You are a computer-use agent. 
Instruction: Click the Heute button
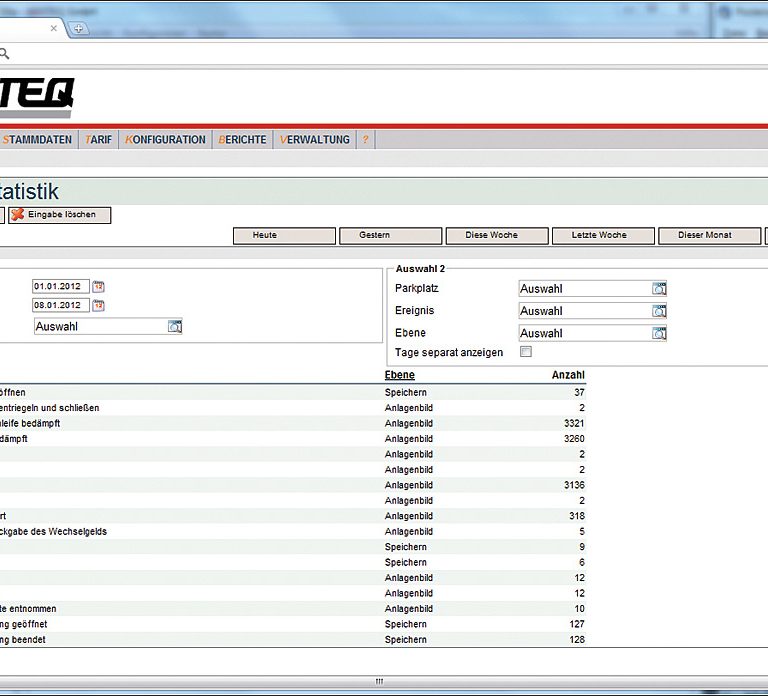(x=284, y=235)
